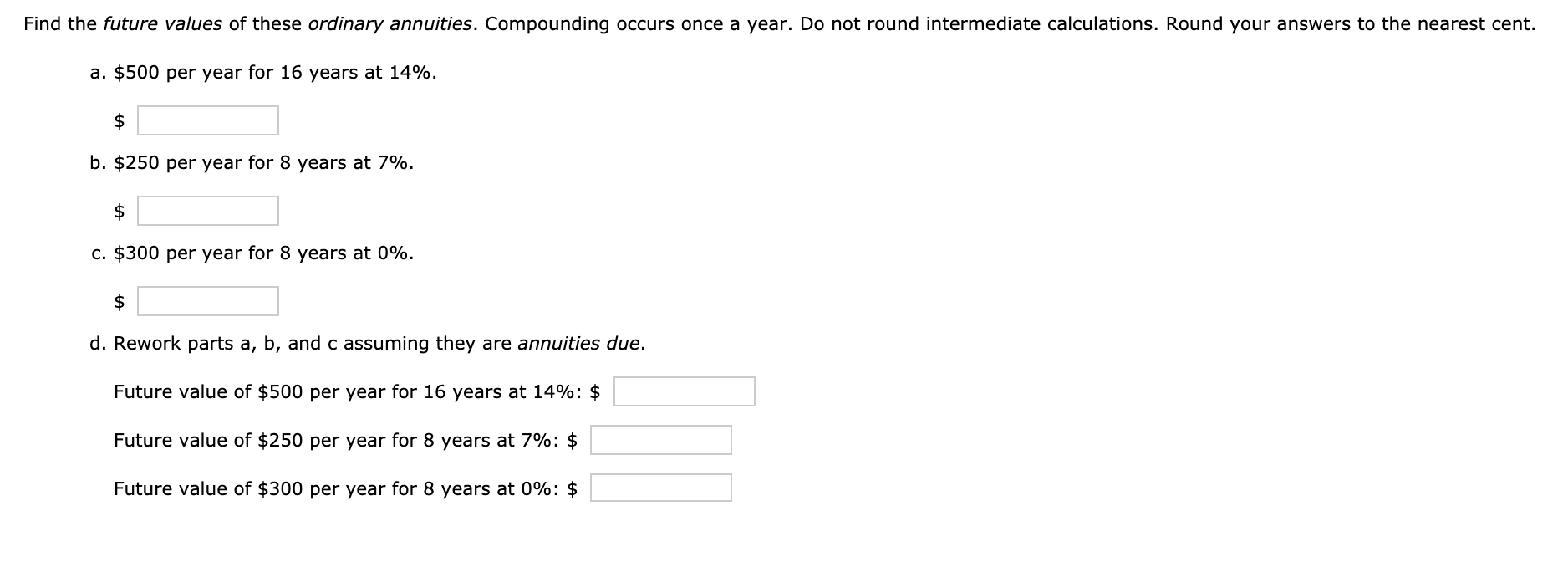Click the dollar sign beside part c's box
This screenshot has width=1568, height=562.
coord(120,302)
